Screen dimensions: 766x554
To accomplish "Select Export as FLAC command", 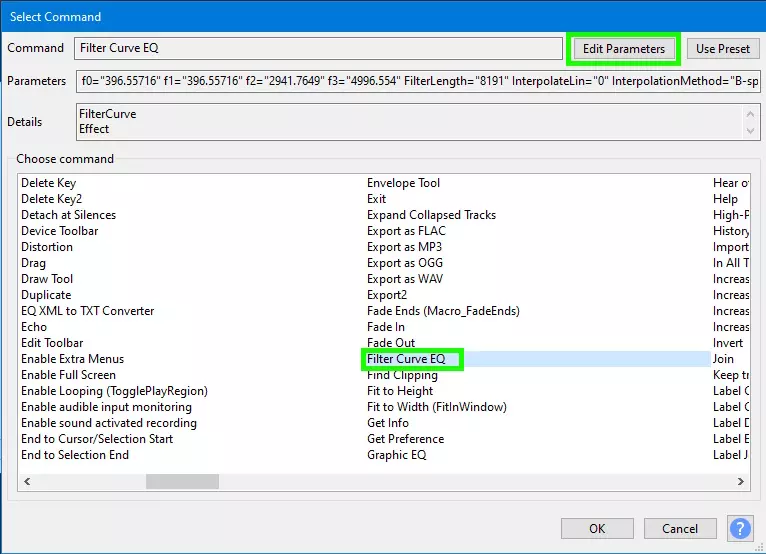I will coord(406,231).
